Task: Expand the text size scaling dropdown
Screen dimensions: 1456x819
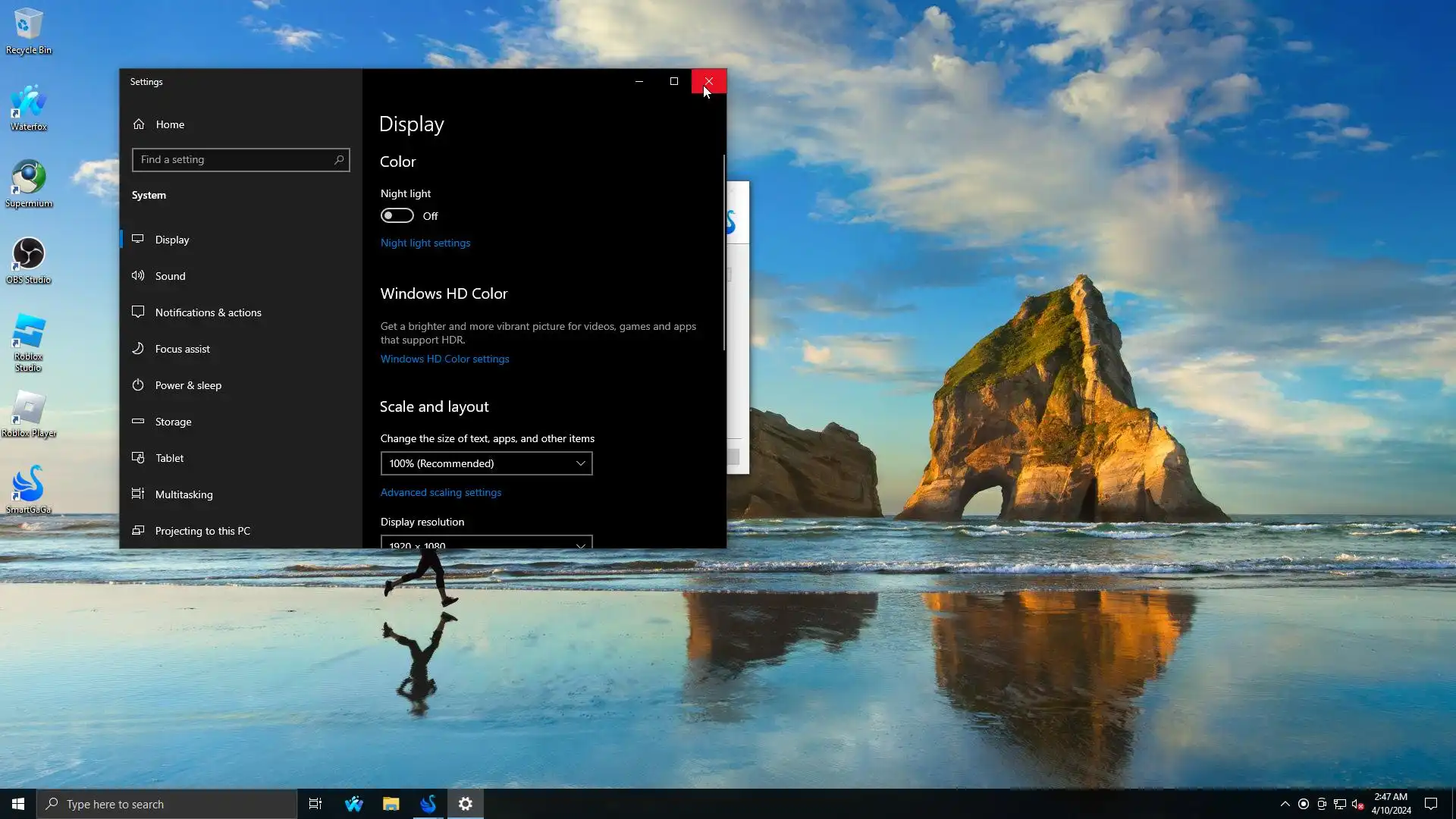Action: (x=486, y=463)
